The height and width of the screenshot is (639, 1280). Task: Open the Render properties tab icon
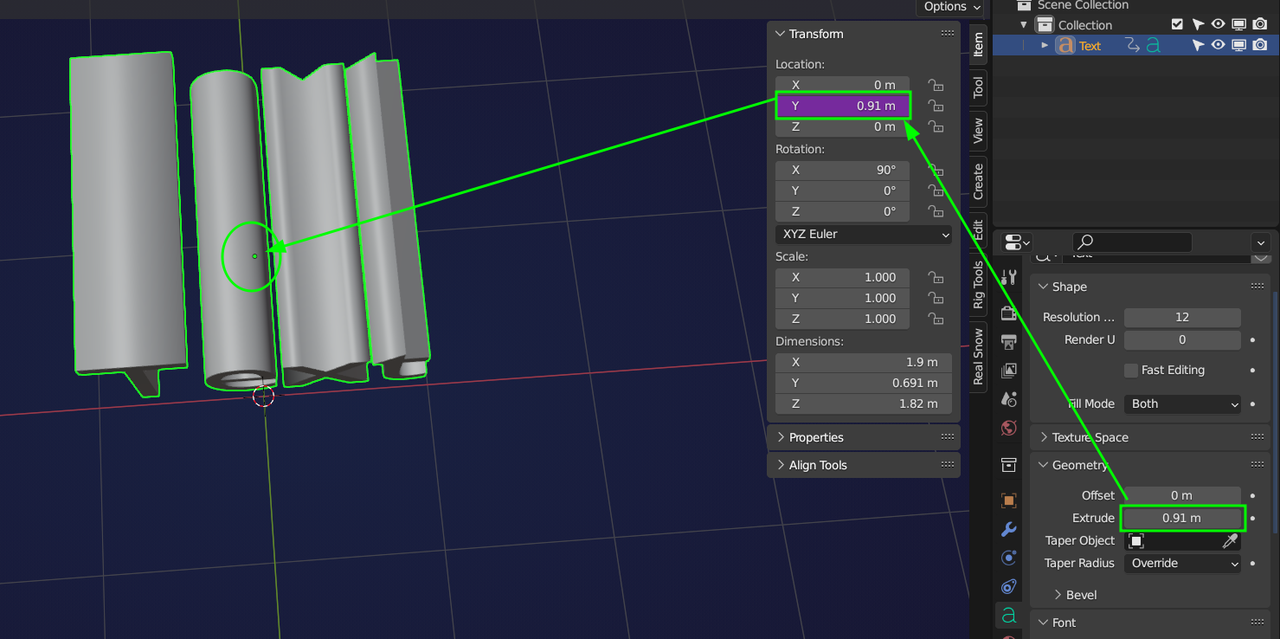tap(1009, 314)
